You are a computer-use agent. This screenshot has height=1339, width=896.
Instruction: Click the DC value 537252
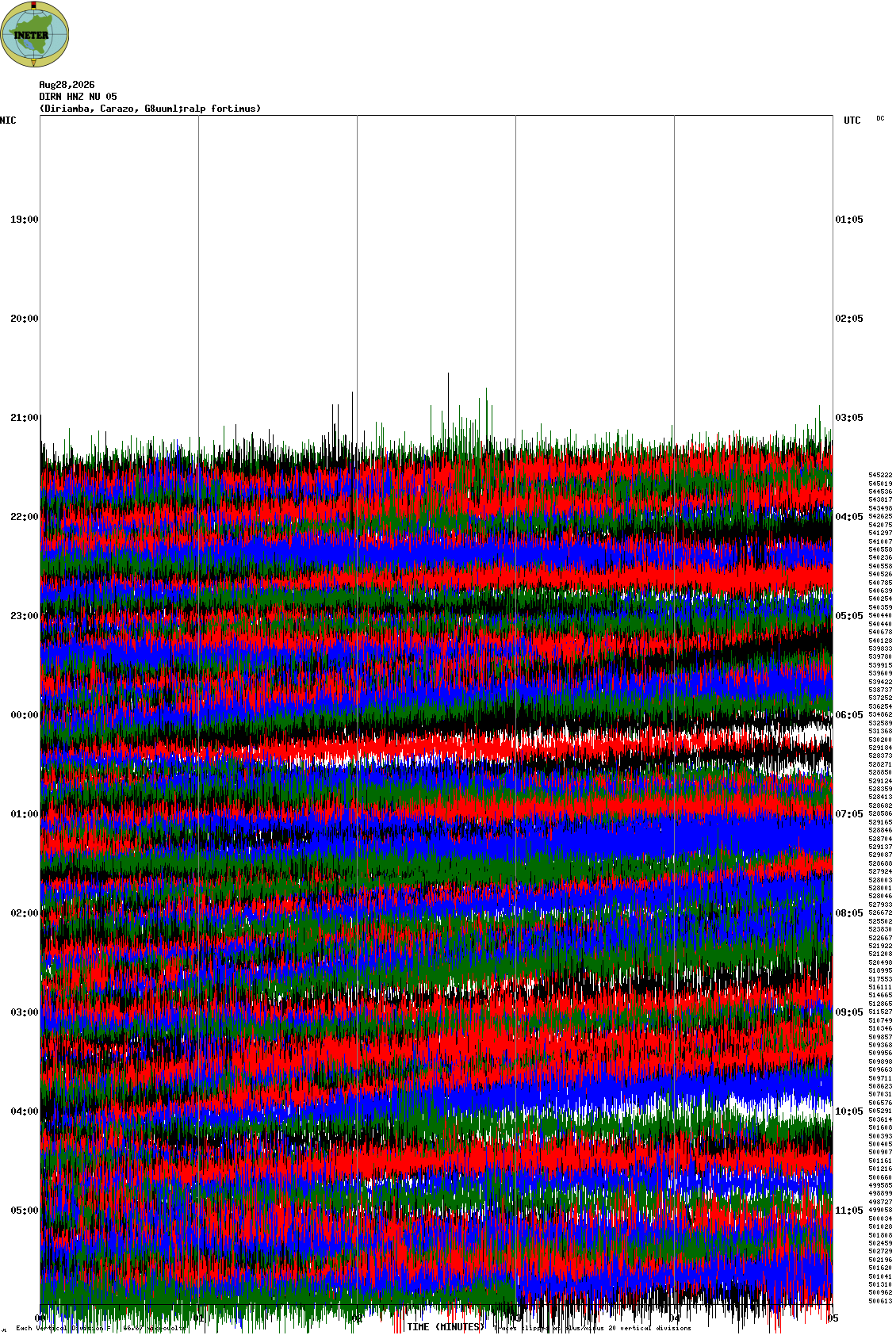[x=880, y=698]
